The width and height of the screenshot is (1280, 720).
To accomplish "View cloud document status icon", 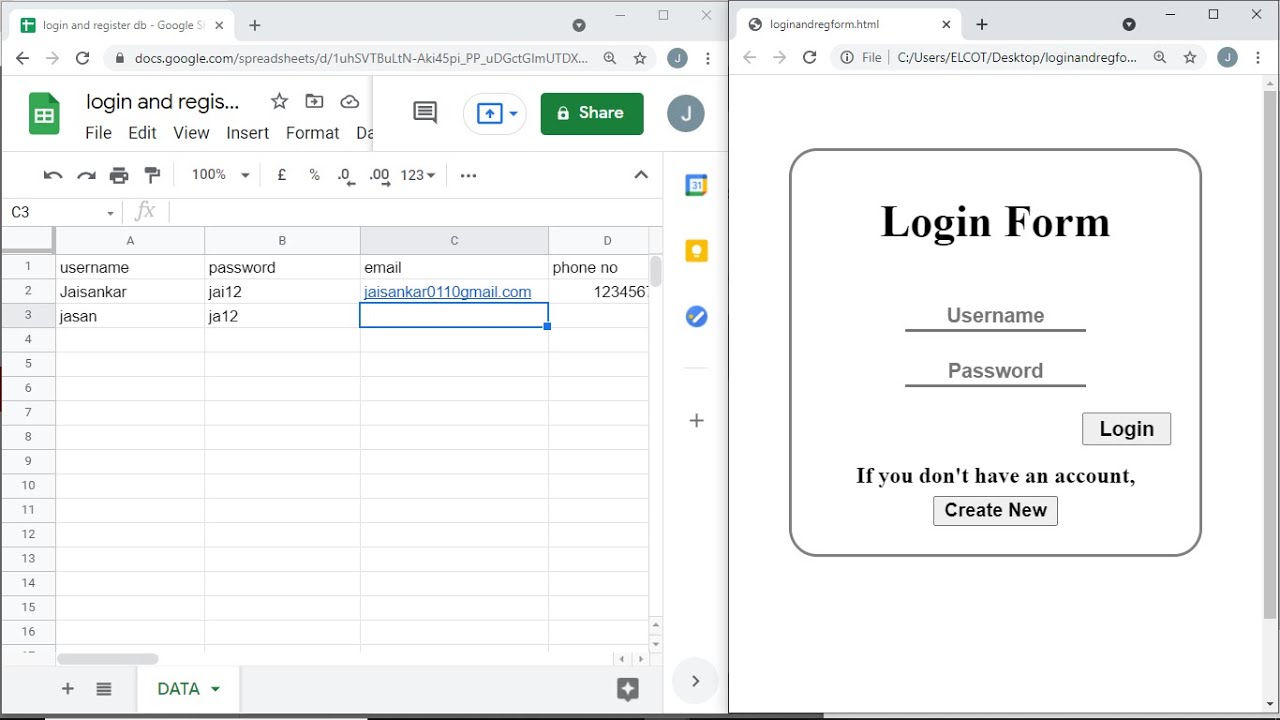I will 349,101.
